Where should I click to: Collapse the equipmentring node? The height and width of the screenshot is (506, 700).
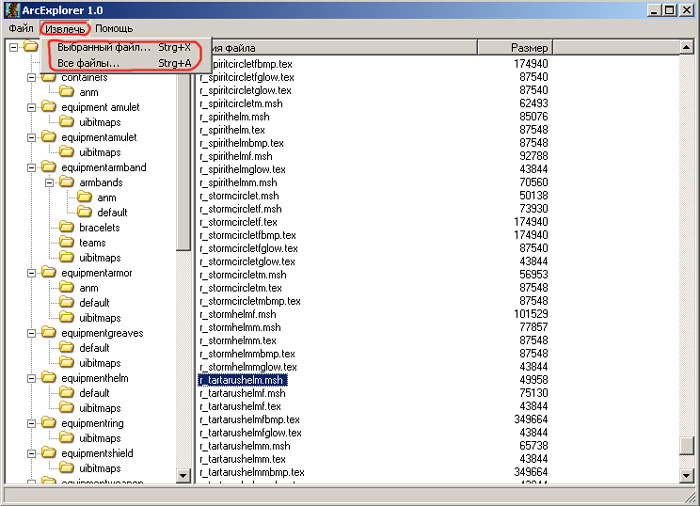pos(31,423)
